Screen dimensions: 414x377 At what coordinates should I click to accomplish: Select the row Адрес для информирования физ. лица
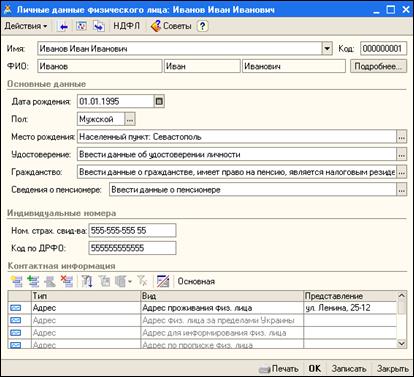point(202,333)
